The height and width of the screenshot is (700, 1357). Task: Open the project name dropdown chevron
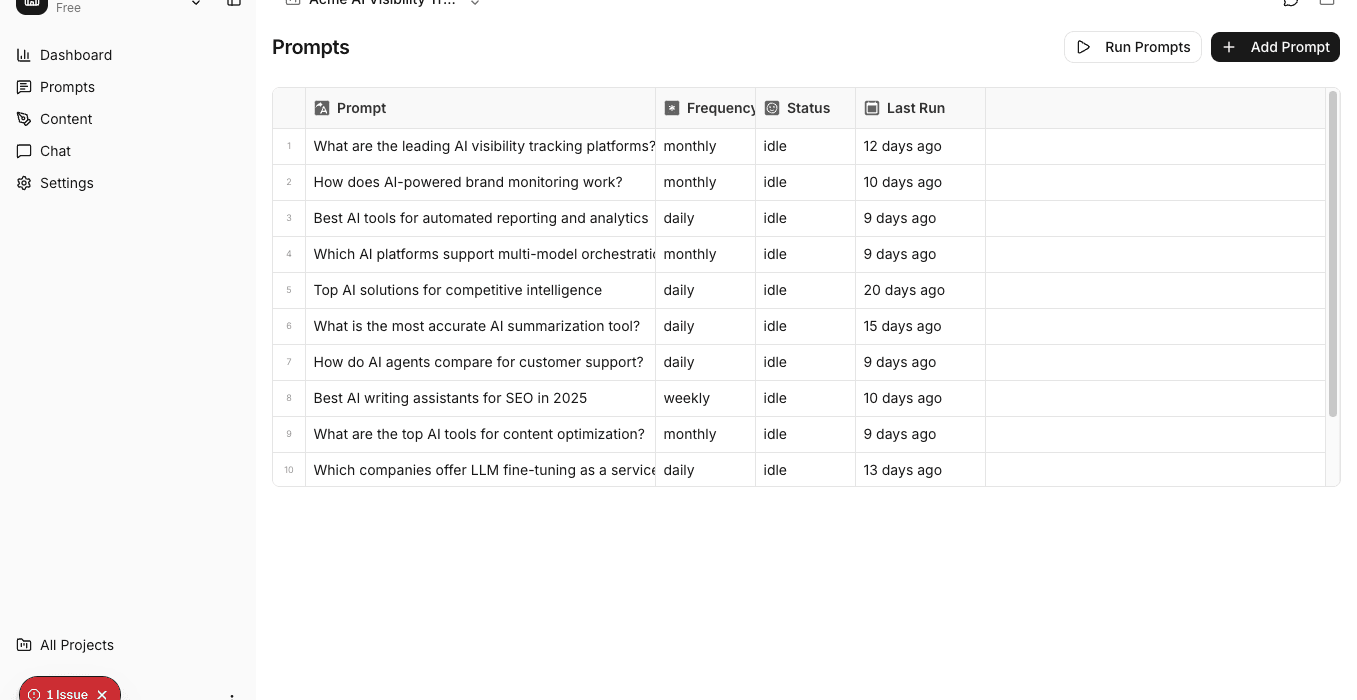(475, 3)
